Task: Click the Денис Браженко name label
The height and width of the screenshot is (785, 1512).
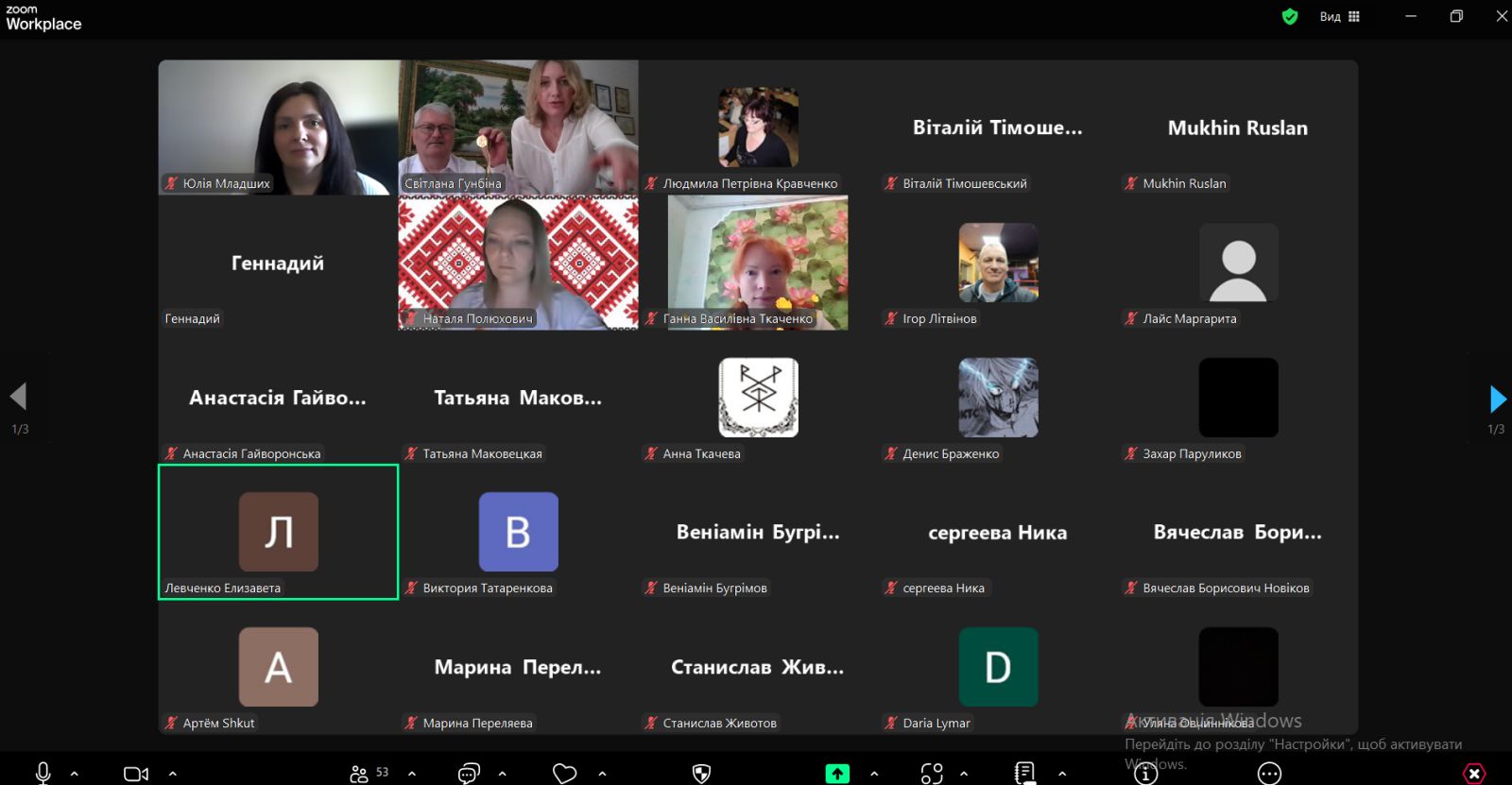Action: [951, 453]
